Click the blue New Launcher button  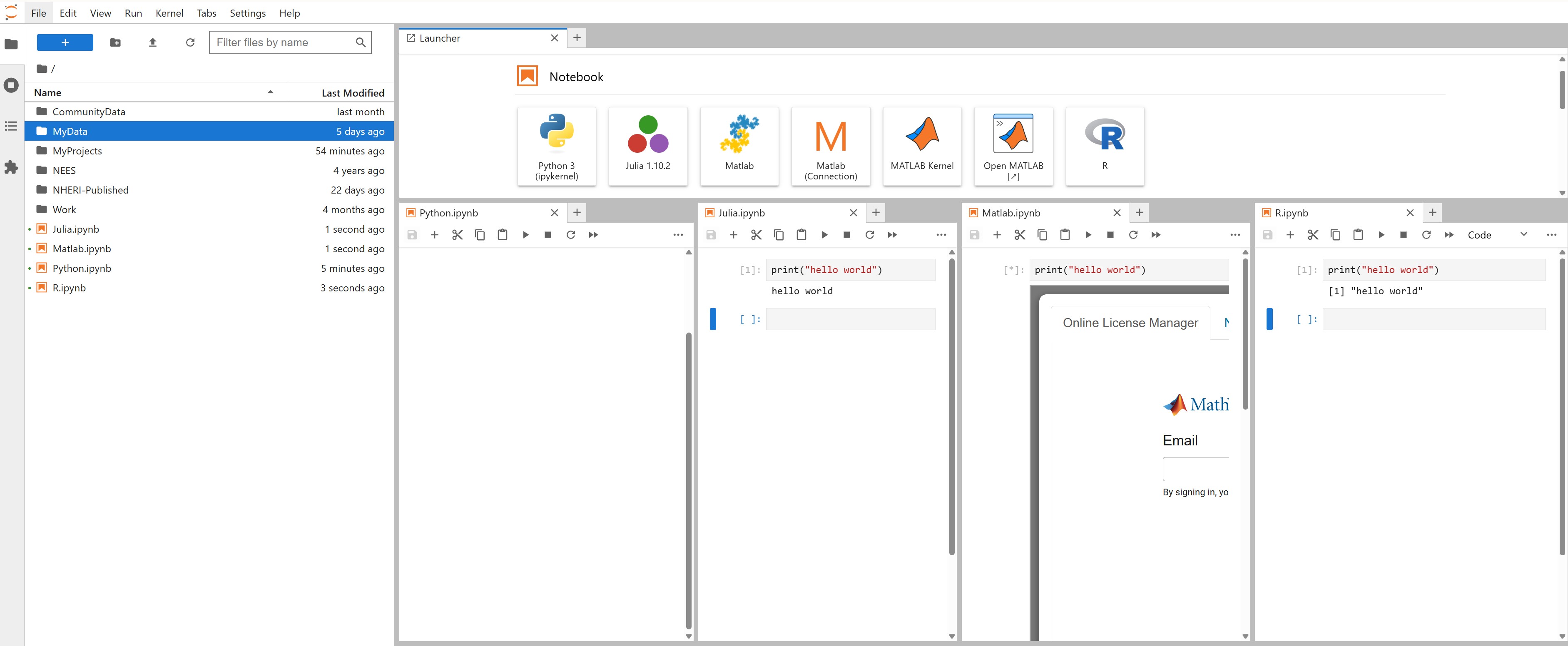[x=65, y=42]
